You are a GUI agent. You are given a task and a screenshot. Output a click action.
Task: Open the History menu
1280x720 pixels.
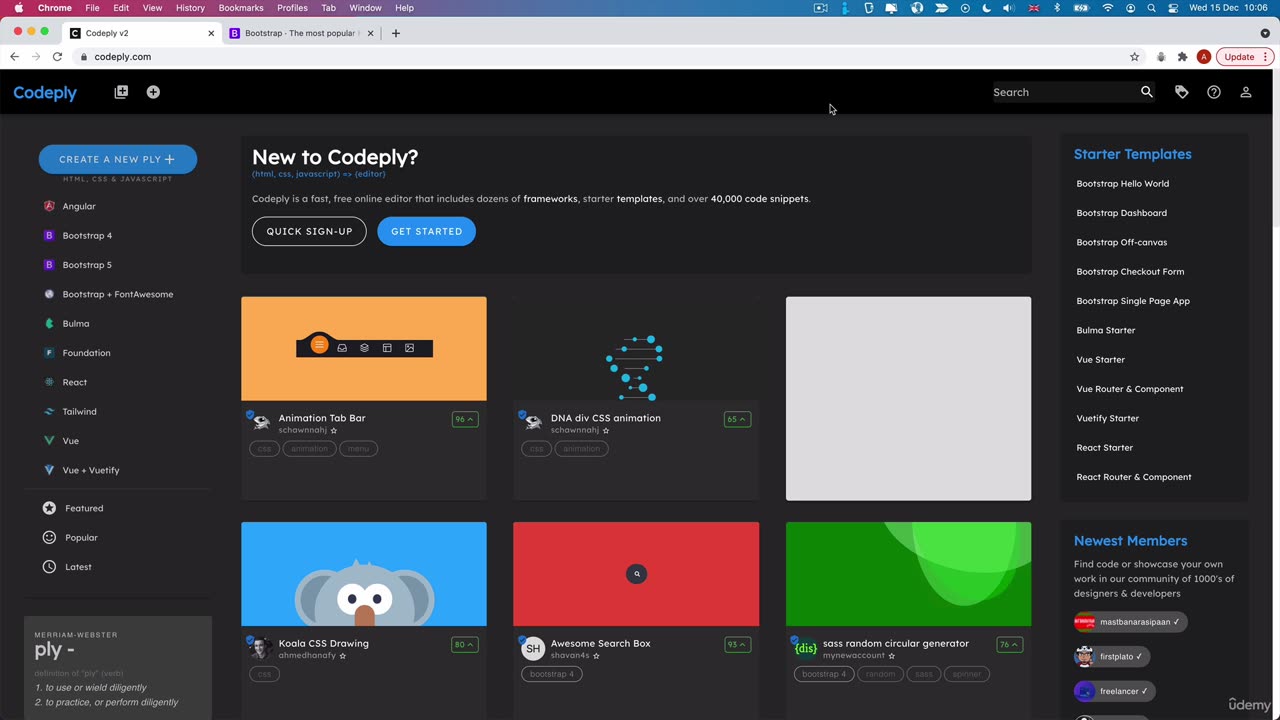190,8
